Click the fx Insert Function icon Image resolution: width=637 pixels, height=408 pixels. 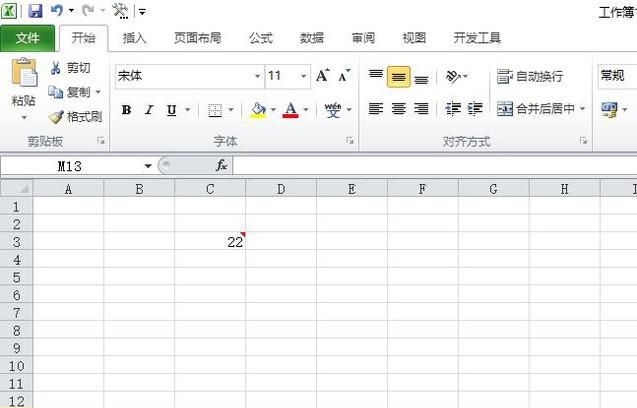click(221, 165)
